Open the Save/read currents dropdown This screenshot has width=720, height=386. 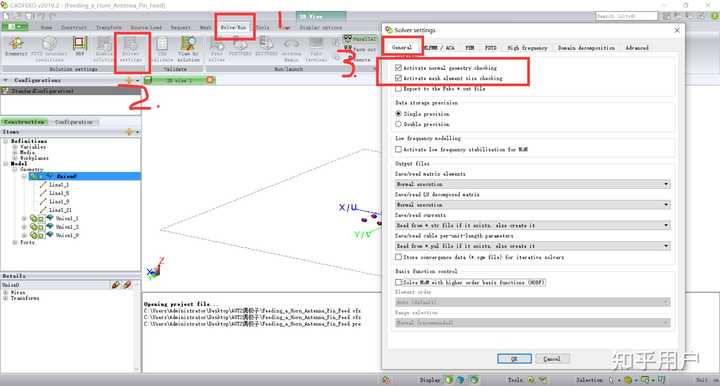tap(532, 225)
